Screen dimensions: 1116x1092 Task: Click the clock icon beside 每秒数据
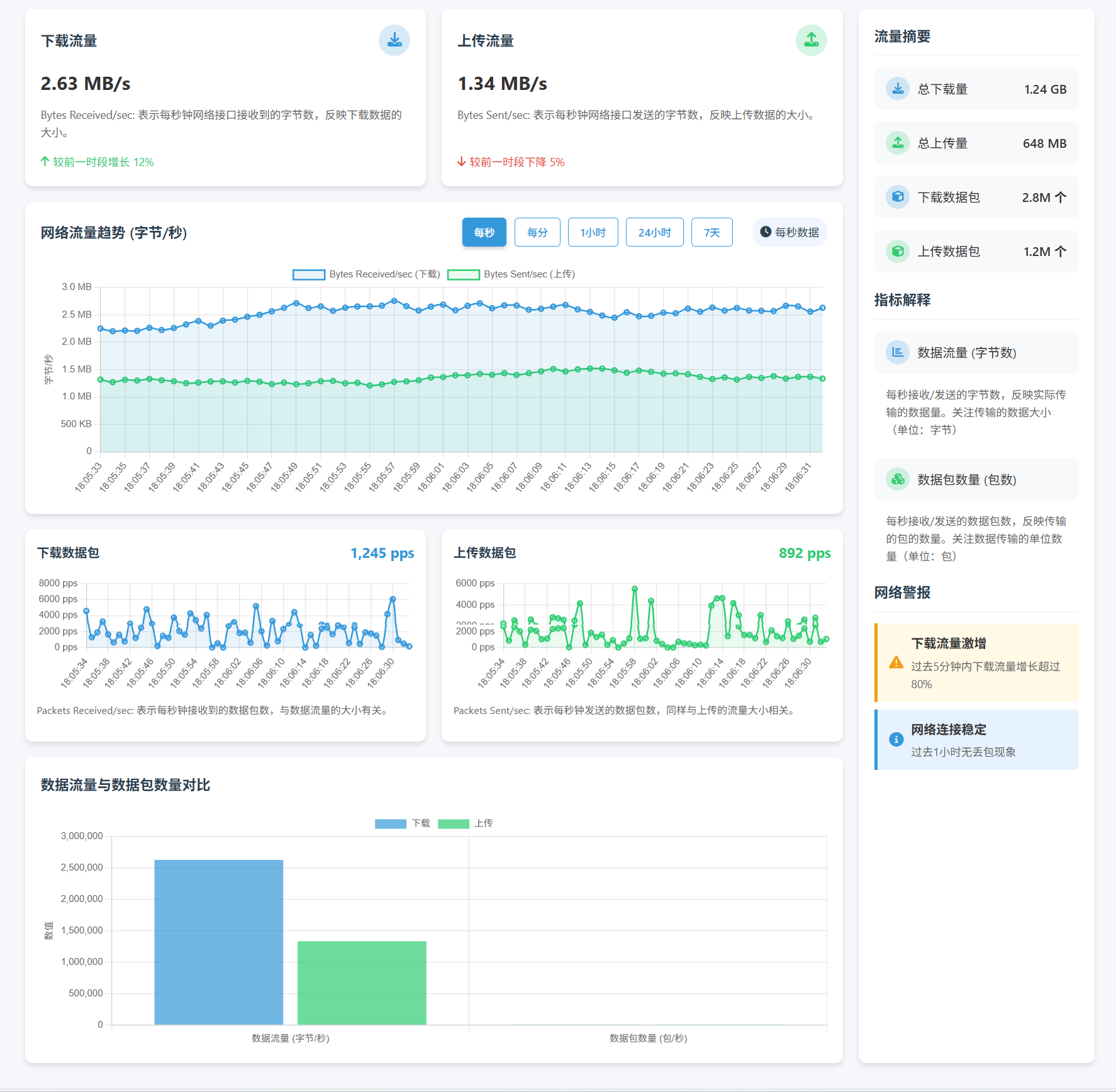coord(766,232)
